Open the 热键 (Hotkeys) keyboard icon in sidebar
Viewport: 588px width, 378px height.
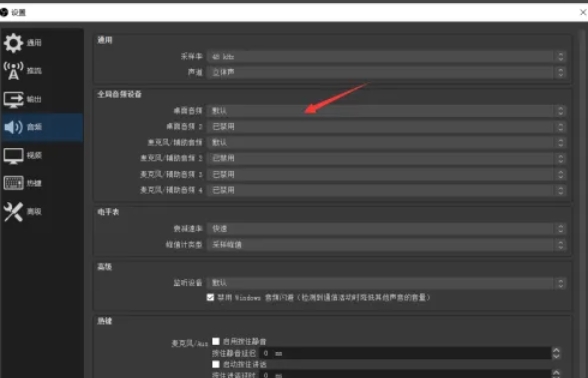click(14, 183)
